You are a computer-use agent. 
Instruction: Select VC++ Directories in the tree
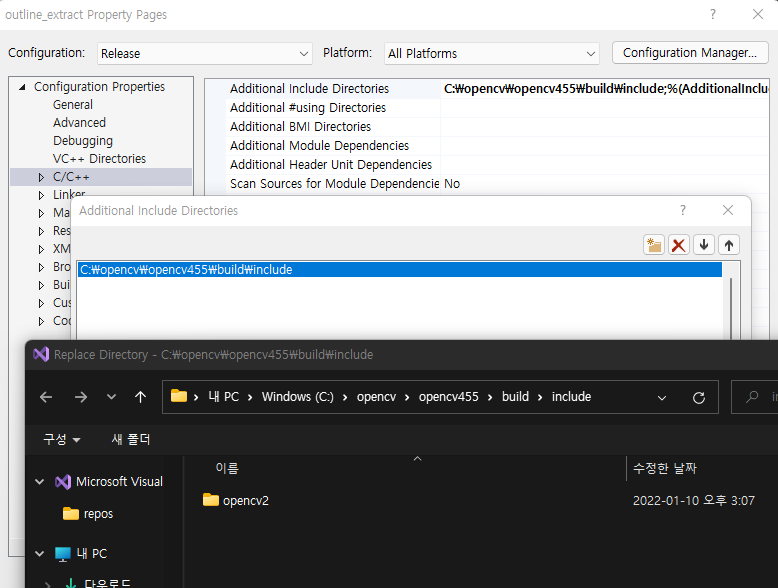point(99,159)
